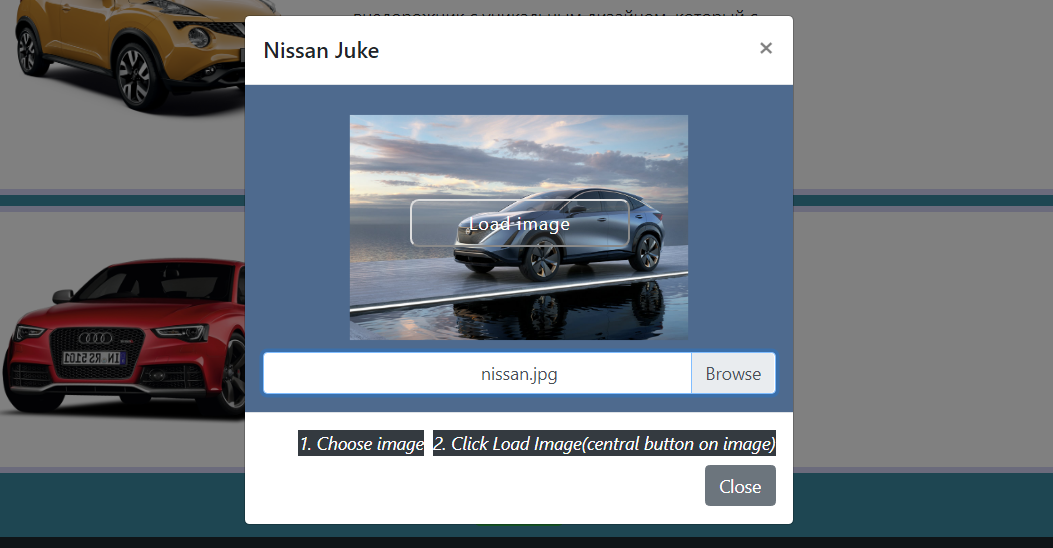Click the Browse file button
Viewport: 1053px width, 548px height.
click(x=733, y=373)
